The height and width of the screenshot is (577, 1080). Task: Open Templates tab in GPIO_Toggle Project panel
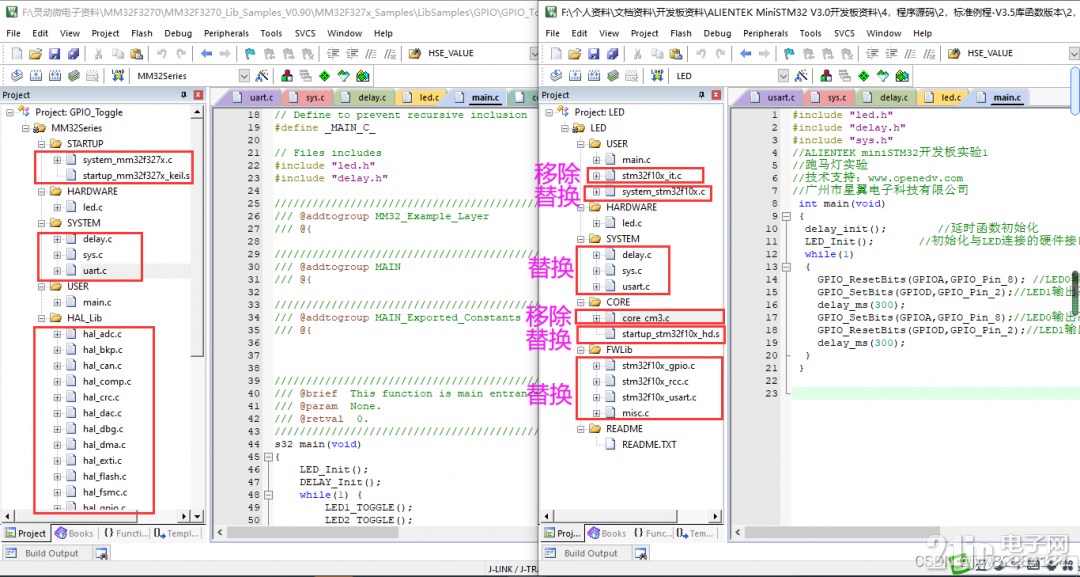pos(175,533)
